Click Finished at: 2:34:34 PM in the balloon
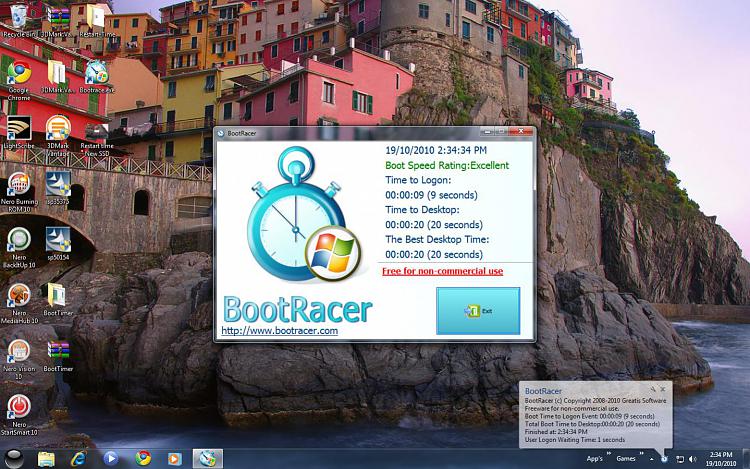The image size is (750, 469). pos(556,432)
